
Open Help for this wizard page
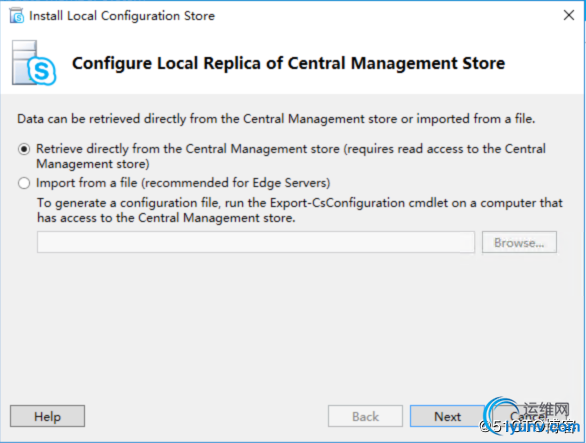click(47, 416)
